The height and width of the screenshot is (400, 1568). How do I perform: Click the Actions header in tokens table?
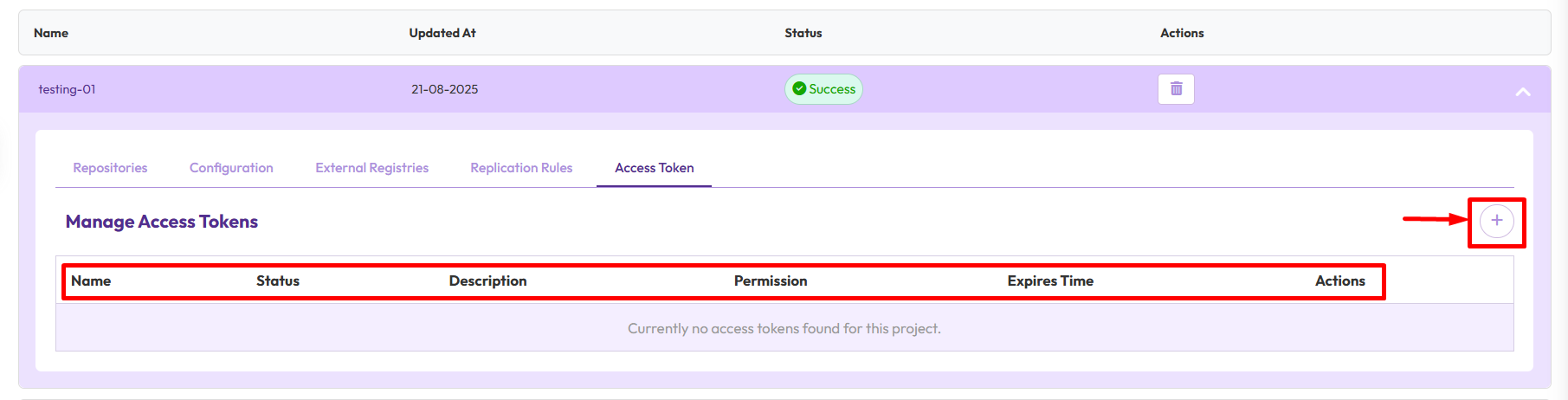pyautogui.click(x=1339, y=281)
